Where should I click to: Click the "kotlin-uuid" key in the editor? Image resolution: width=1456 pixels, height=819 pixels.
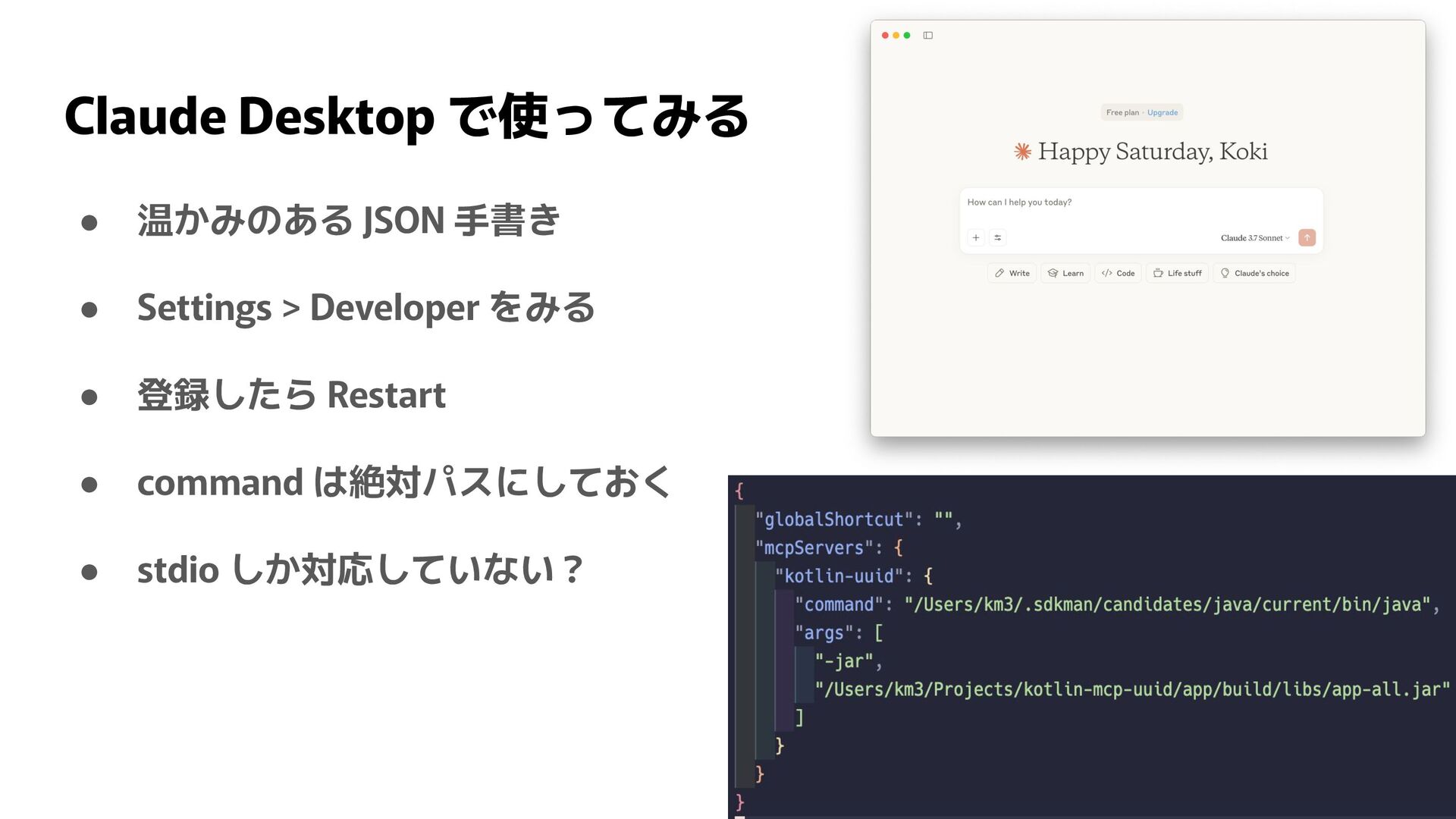839,576
